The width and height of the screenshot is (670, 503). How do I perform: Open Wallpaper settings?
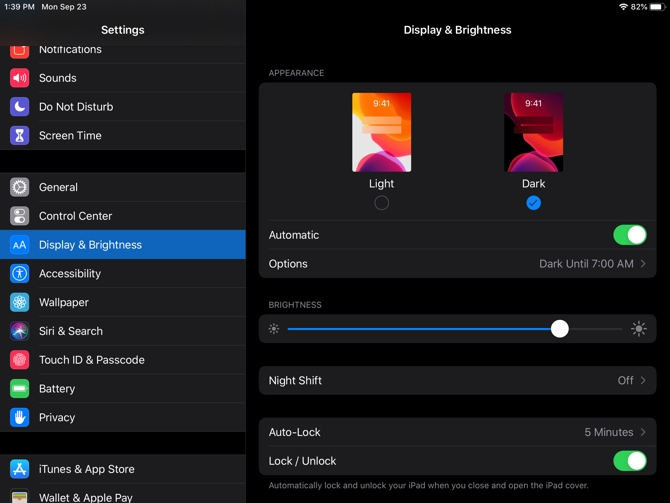[123, 302]
